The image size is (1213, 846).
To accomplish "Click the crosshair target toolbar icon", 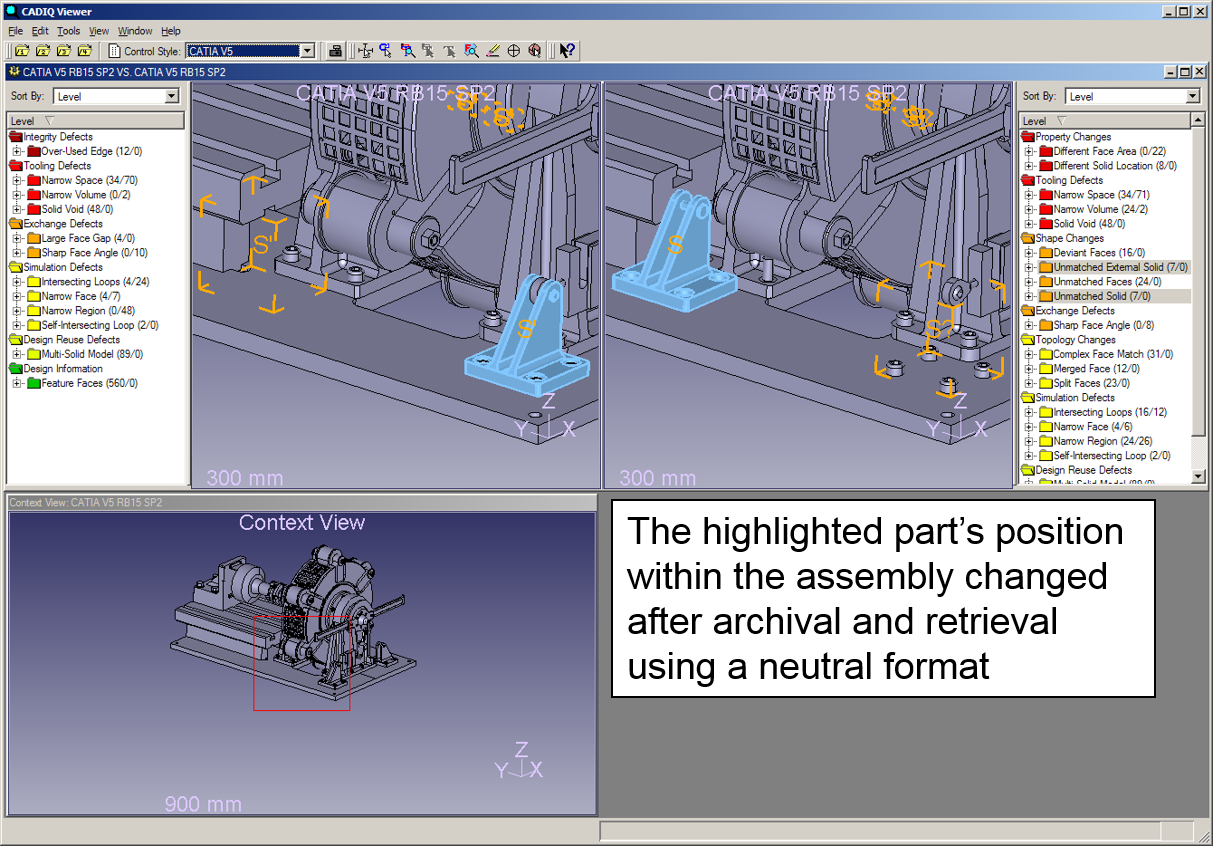I will click(x=514, y=50).
